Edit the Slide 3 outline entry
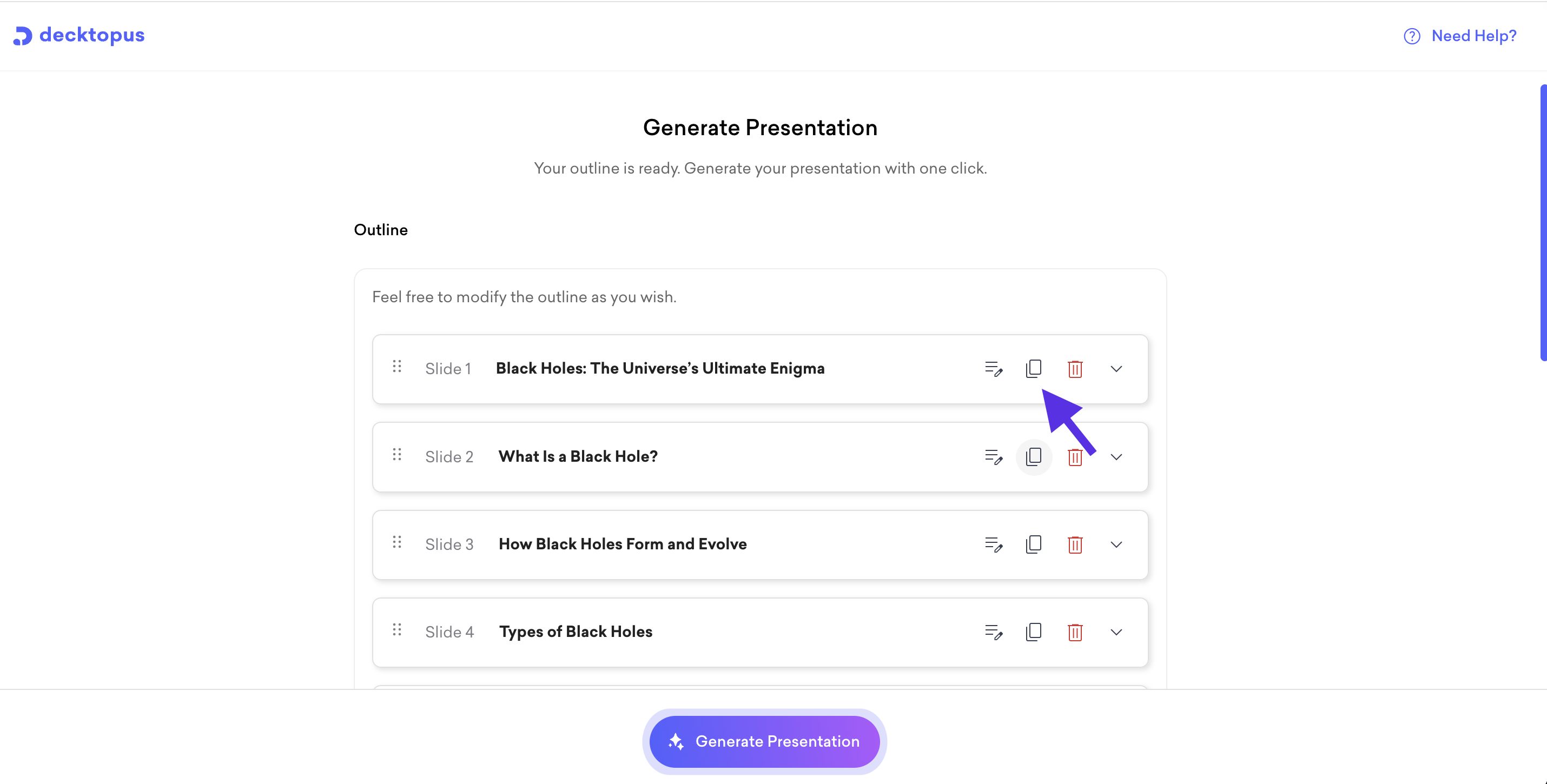The image size is (1547, 784). click(993, 544)
